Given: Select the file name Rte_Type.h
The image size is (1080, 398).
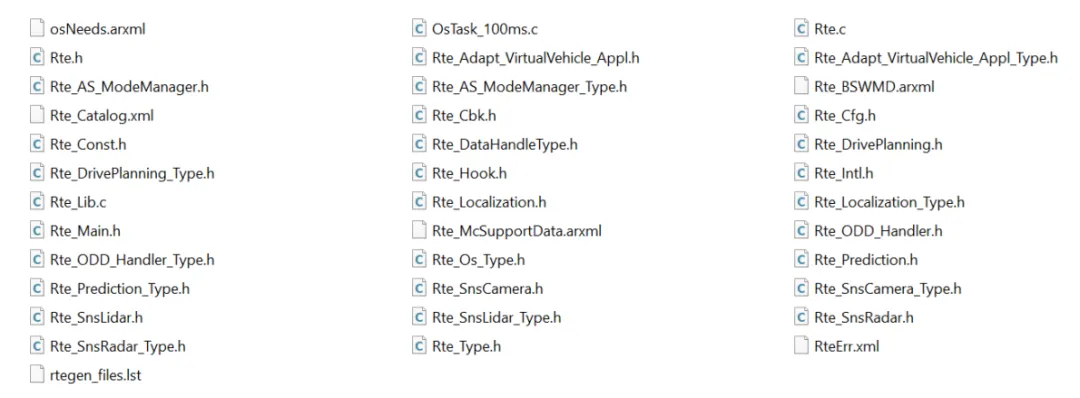Looking at the screenshot, I should click(x=466, y=347).
